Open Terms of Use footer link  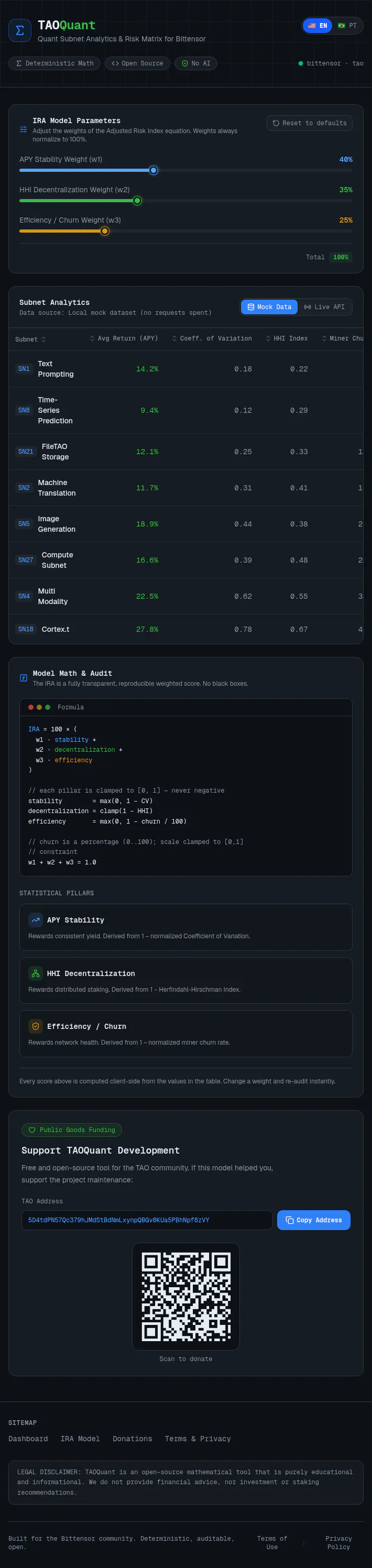pyautogui.click(x=271, y=1542)
